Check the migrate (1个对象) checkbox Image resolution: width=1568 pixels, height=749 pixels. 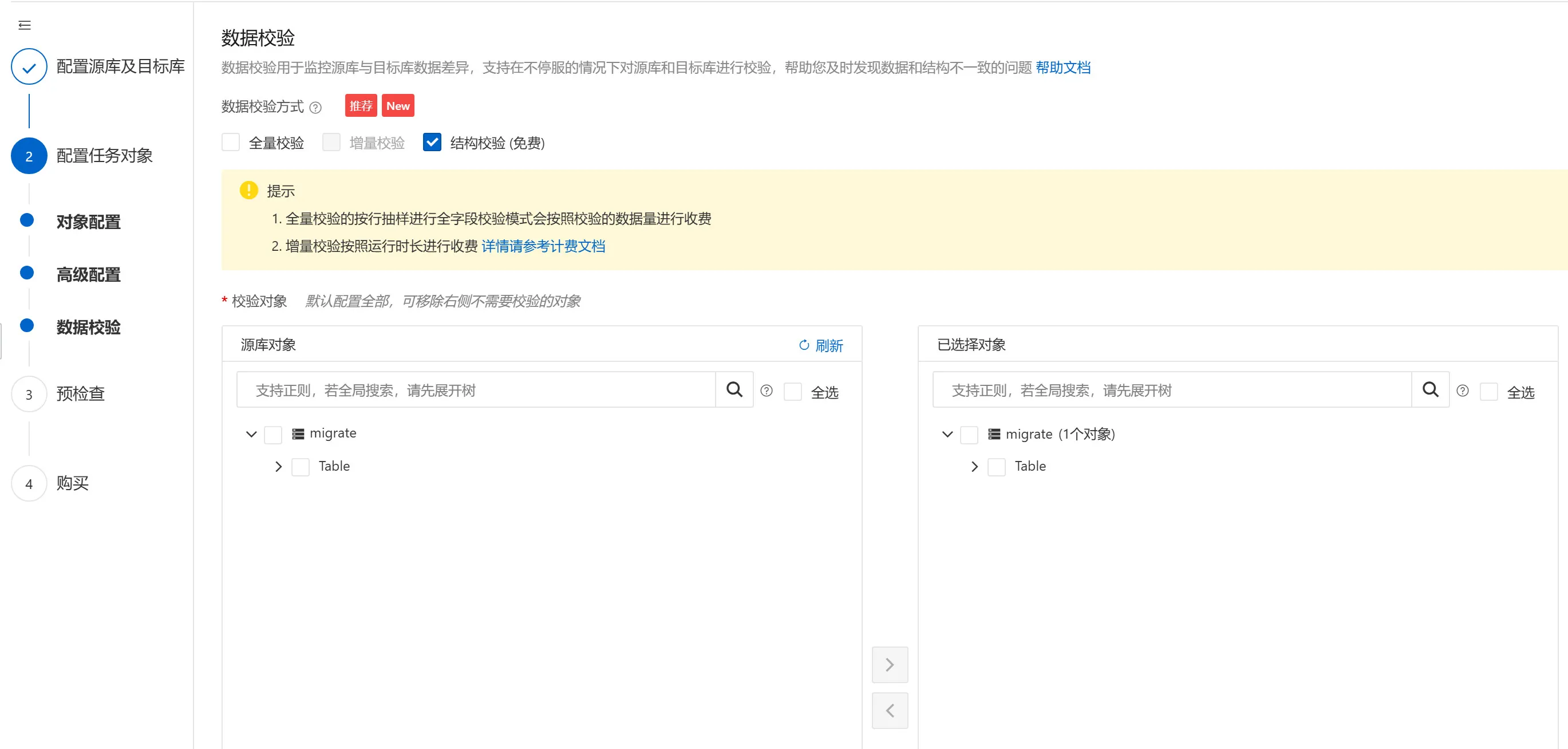pyautogui.click(x=969, y=435)
